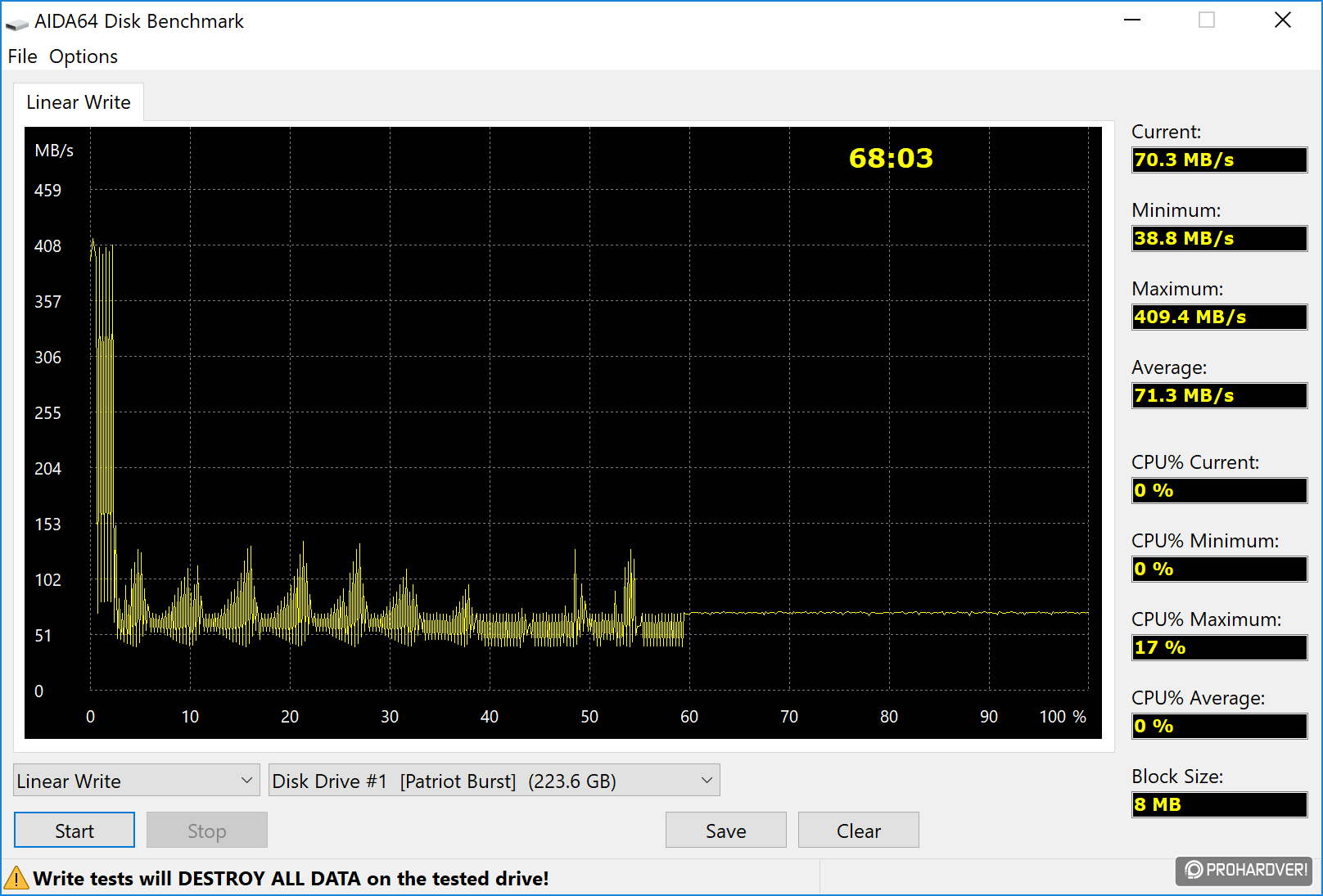Expand the Linear Write test type dropdown
The height and width of the screenshot is (896, 1323).
137,781
